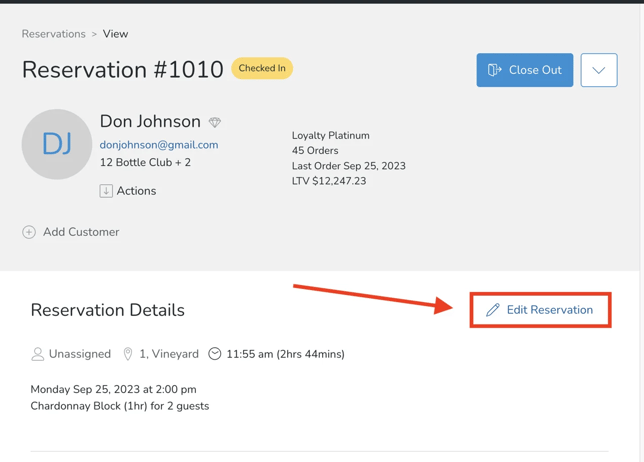Open the chevron dropdown beside Close Out
Screen dimensions: 644x462
tap(598, 70)
